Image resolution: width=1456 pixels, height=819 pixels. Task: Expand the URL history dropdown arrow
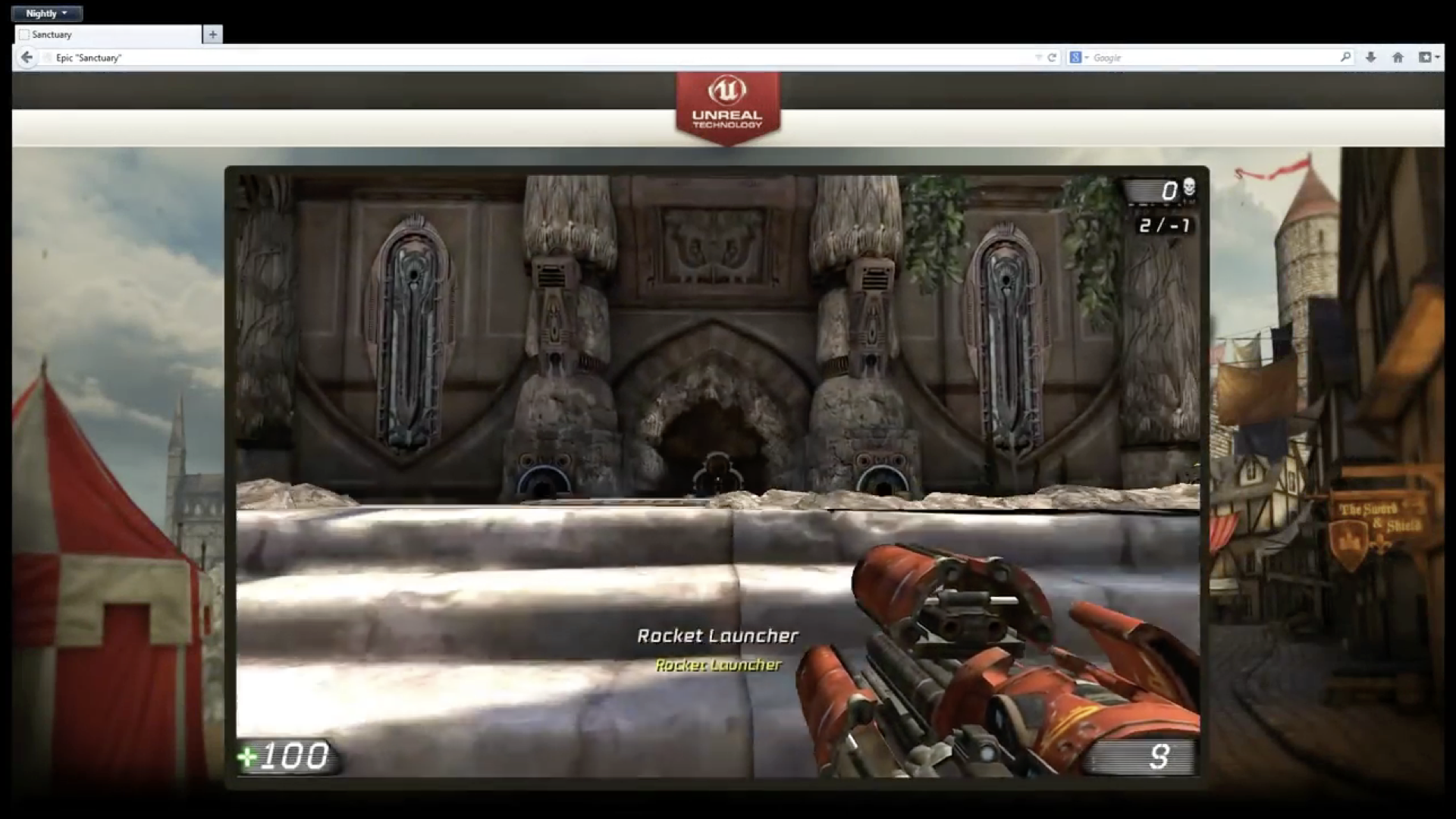[x=1038, y=58]
